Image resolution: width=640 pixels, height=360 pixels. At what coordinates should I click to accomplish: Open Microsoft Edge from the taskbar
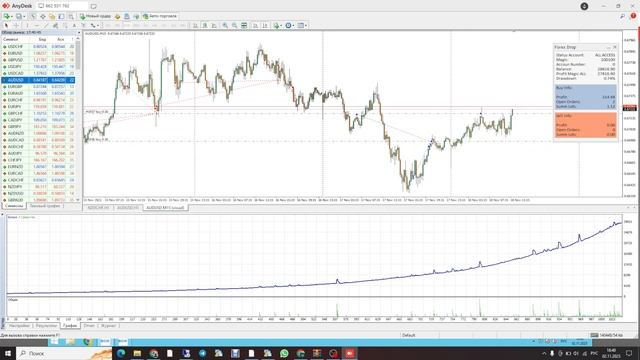coord(121,353)
